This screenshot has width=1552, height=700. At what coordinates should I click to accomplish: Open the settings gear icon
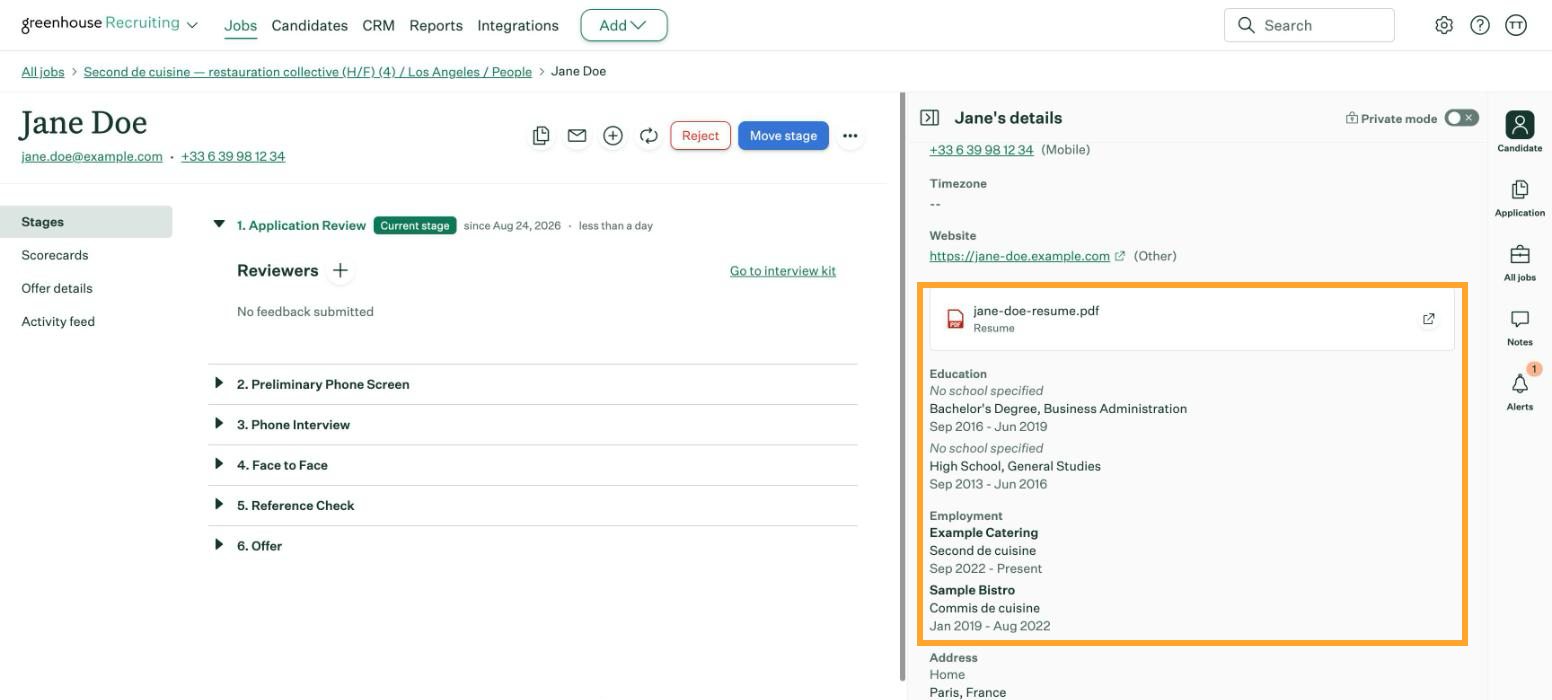pyautogui.click(x=1443, y=26)
